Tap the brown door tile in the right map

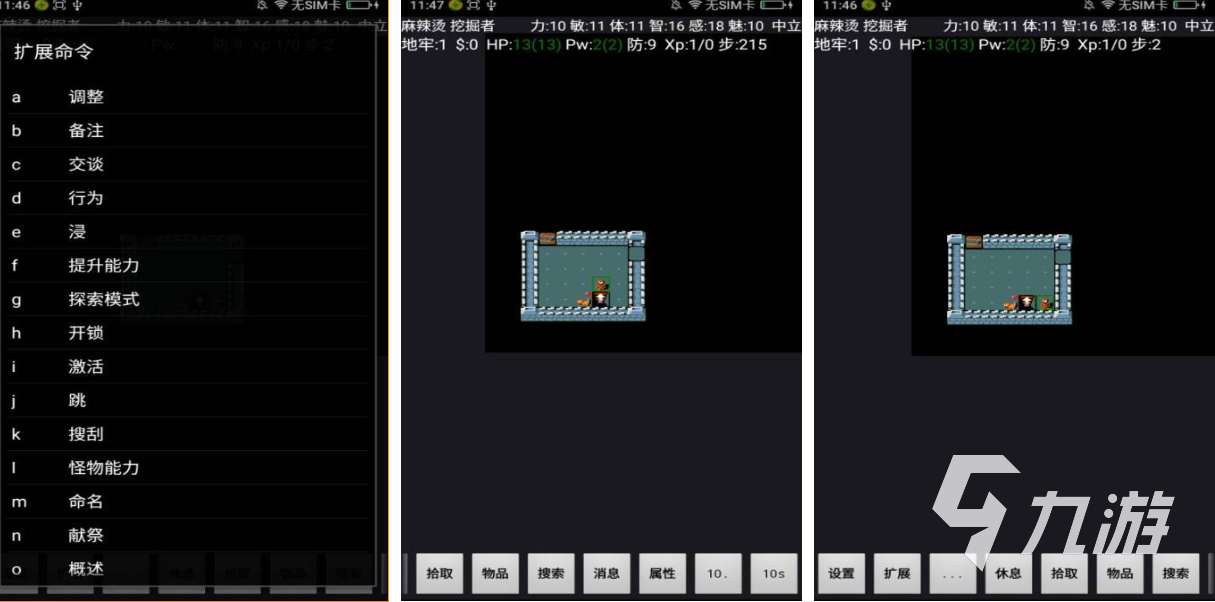[x=974, y=241]
